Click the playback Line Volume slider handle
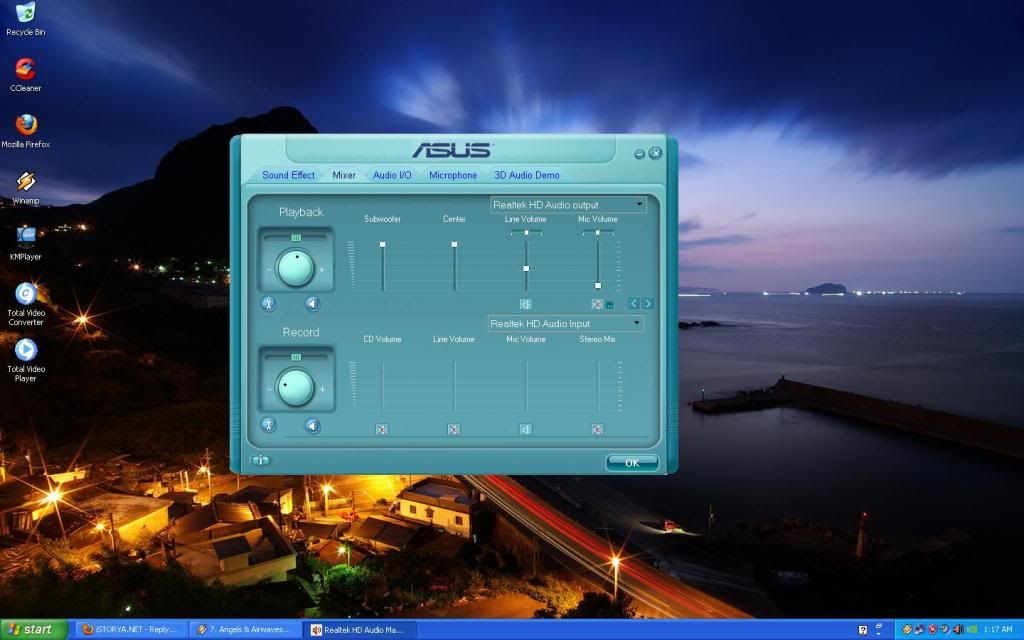Screen dimensions: 1024x640 coord(526,268)
